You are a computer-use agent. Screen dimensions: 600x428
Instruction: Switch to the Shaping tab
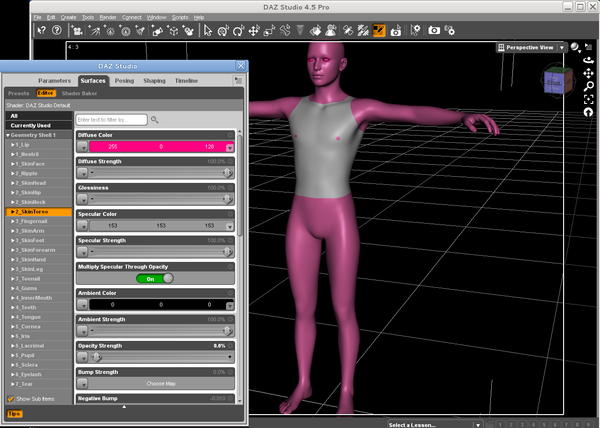tap(154, 81)
